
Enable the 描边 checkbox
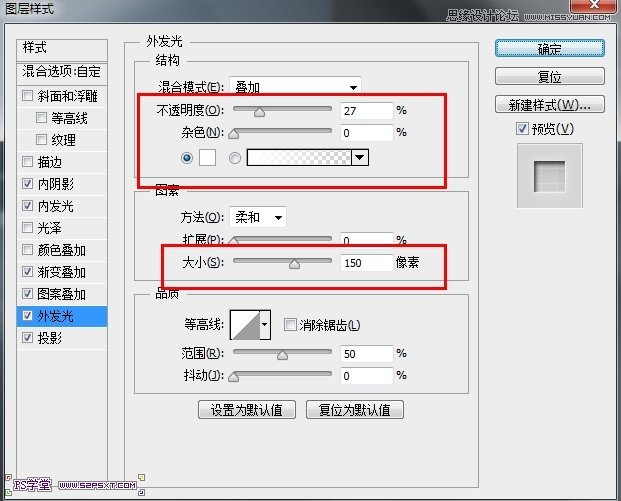pos(27,162)
